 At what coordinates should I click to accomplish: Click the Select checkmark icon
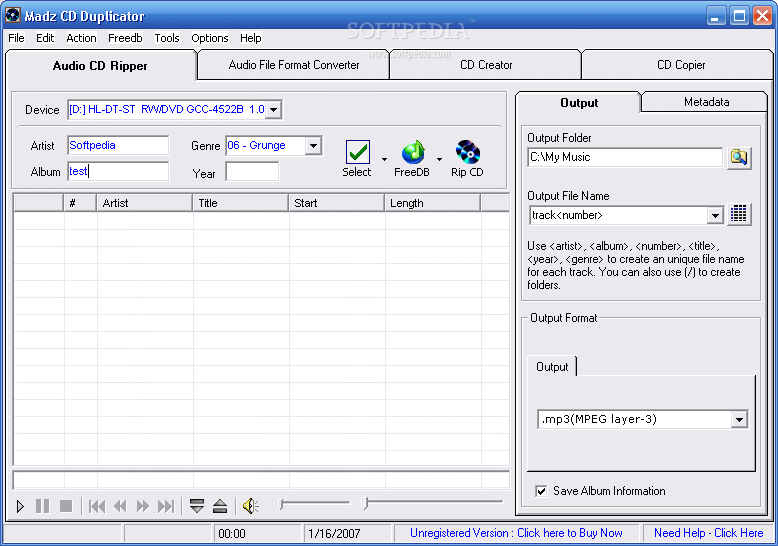357,152
